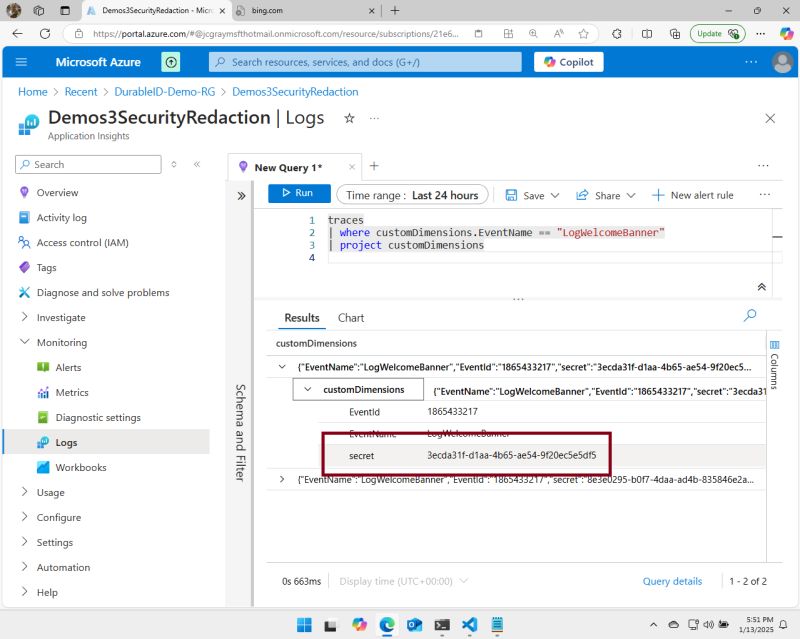Open Diagnostic settings
800x639 pixels.
[97, 417]
